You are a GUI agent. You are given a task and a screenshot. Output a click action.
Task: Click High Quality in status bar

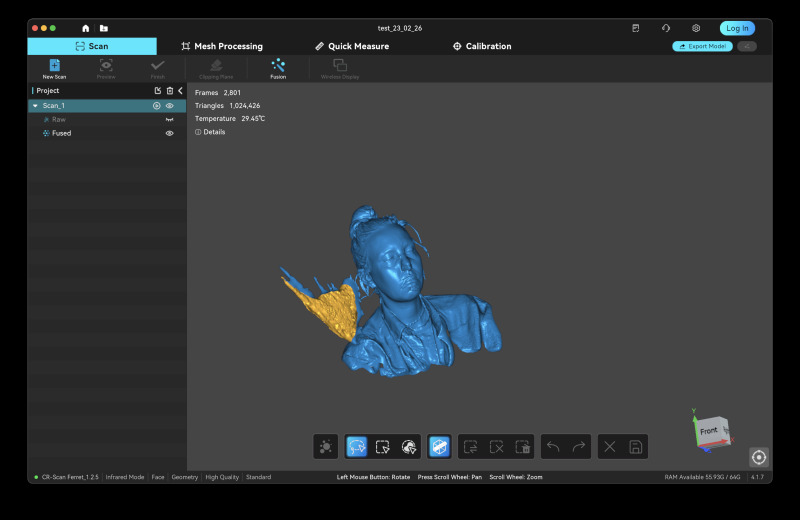[x=222, y=477]
